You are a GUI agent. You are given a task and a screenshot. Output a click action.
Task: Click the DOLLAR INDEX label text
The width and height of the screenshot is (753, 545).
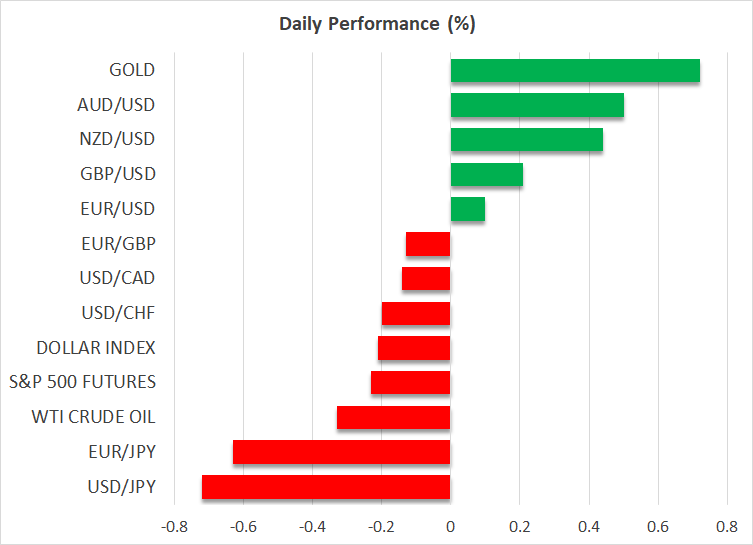[x=96, y=348]
